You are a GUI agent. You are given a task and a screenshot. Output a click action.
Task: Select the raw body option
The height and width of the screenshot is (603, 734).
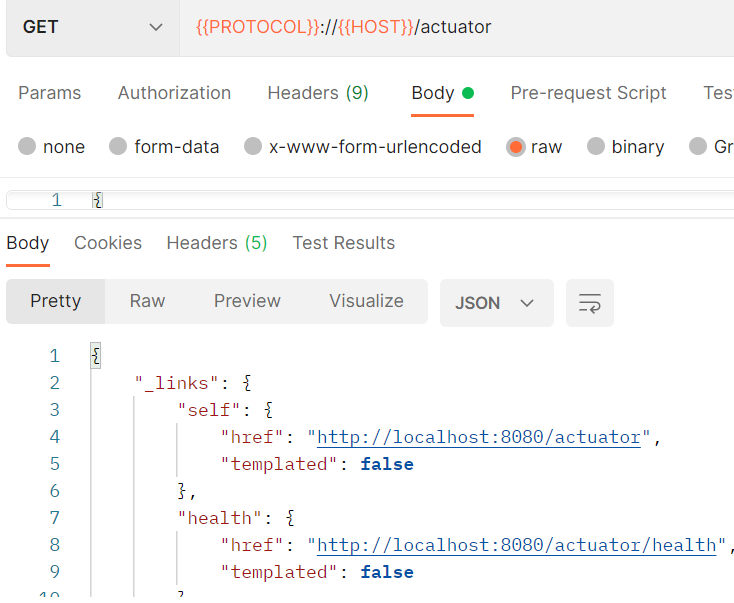point(534,147)
